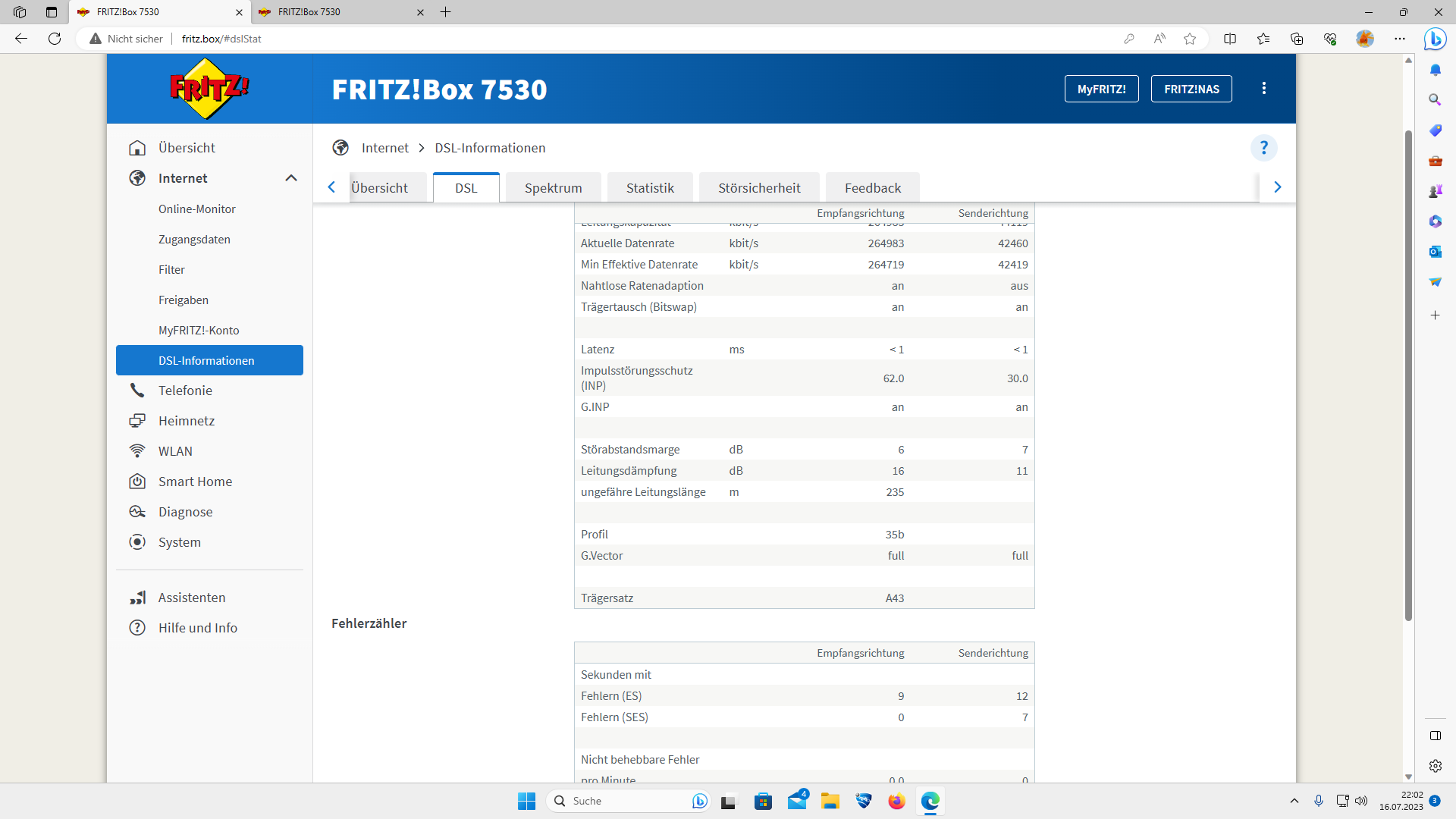Open FRITZ!NAS
This screenshot has width=1456, height=819.
[1191, 88]
